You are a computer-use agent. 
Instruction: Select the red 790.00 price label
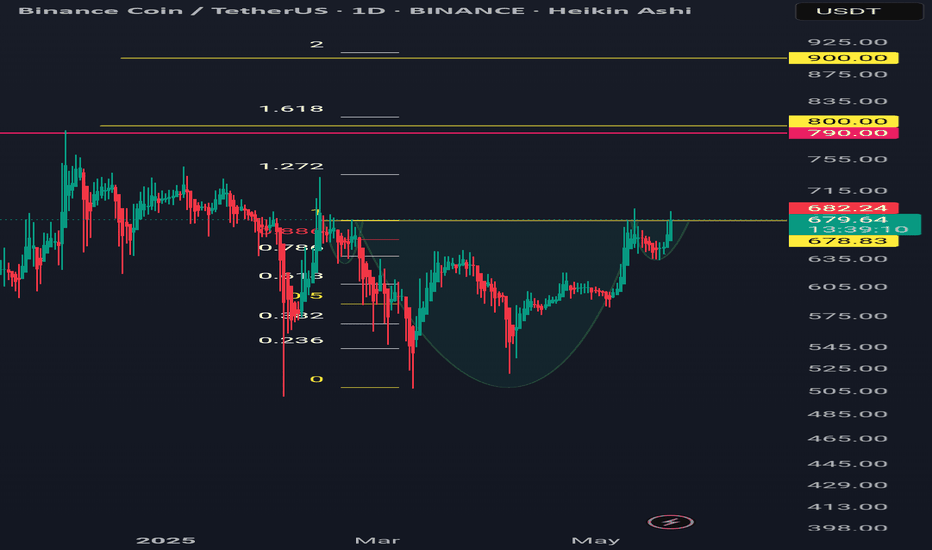pos(843,133)
